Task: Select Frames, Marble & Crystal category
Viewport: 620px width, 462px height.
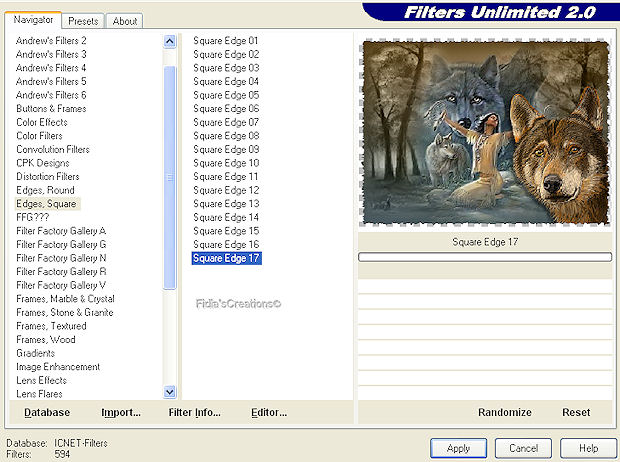Action: (65, 299)
